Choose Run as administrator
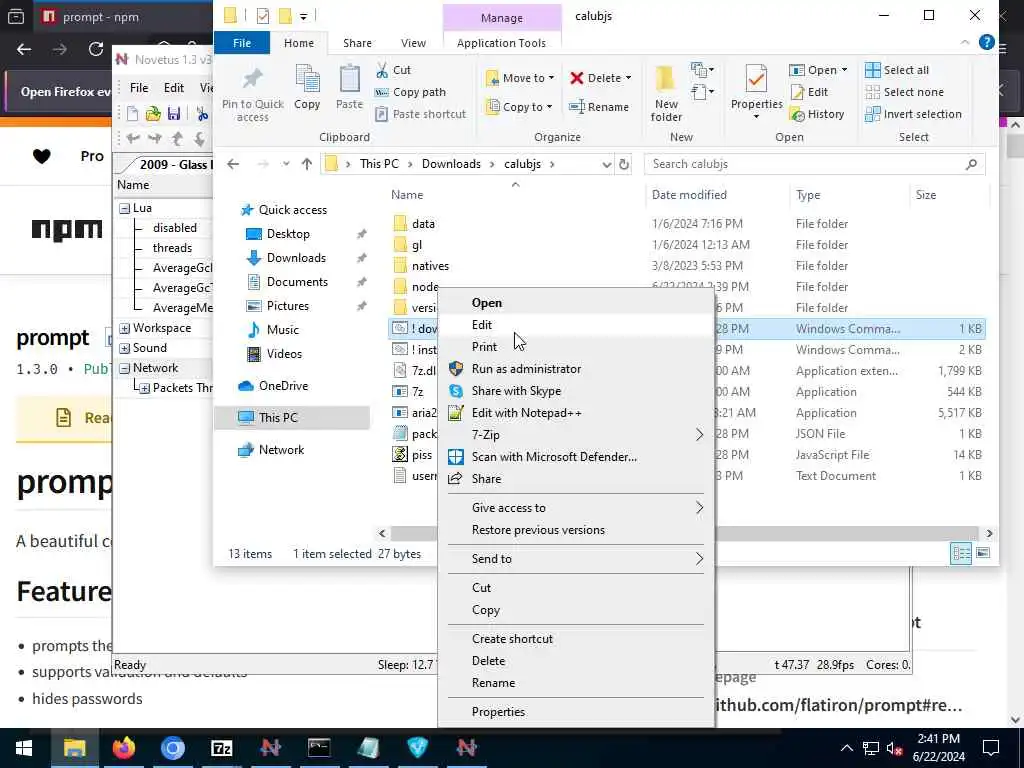The image size is (1024, 768). tap(575, 369)
